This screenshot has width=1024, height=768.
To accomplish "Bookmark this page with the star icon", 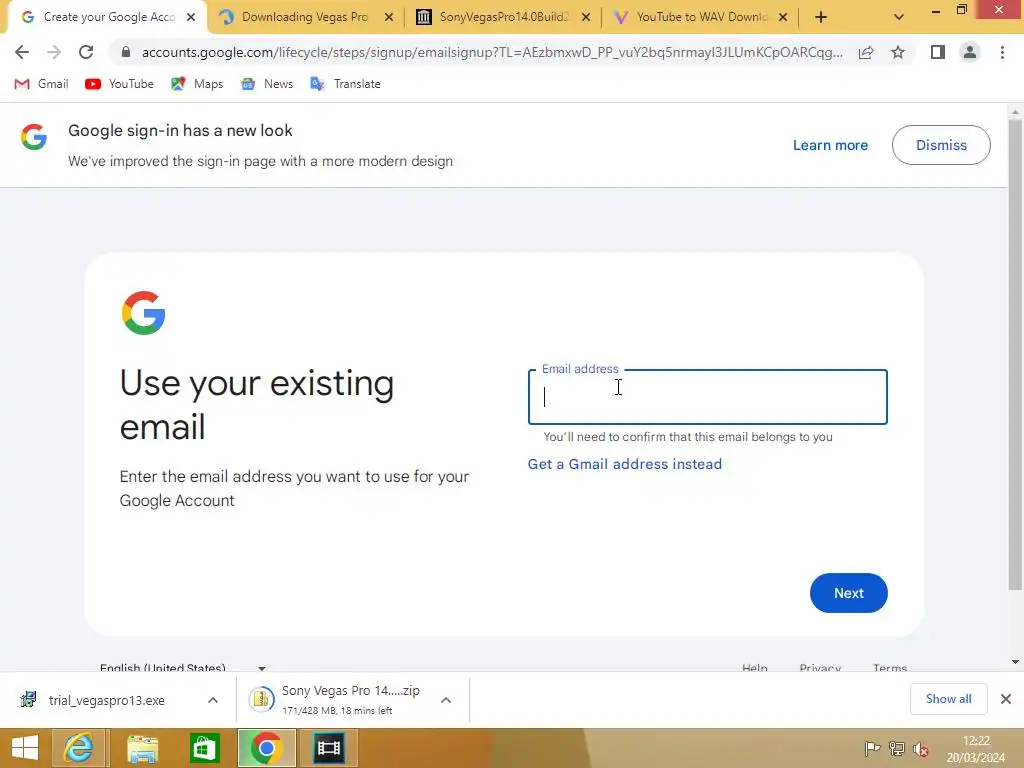I will [x=898, y=52].
